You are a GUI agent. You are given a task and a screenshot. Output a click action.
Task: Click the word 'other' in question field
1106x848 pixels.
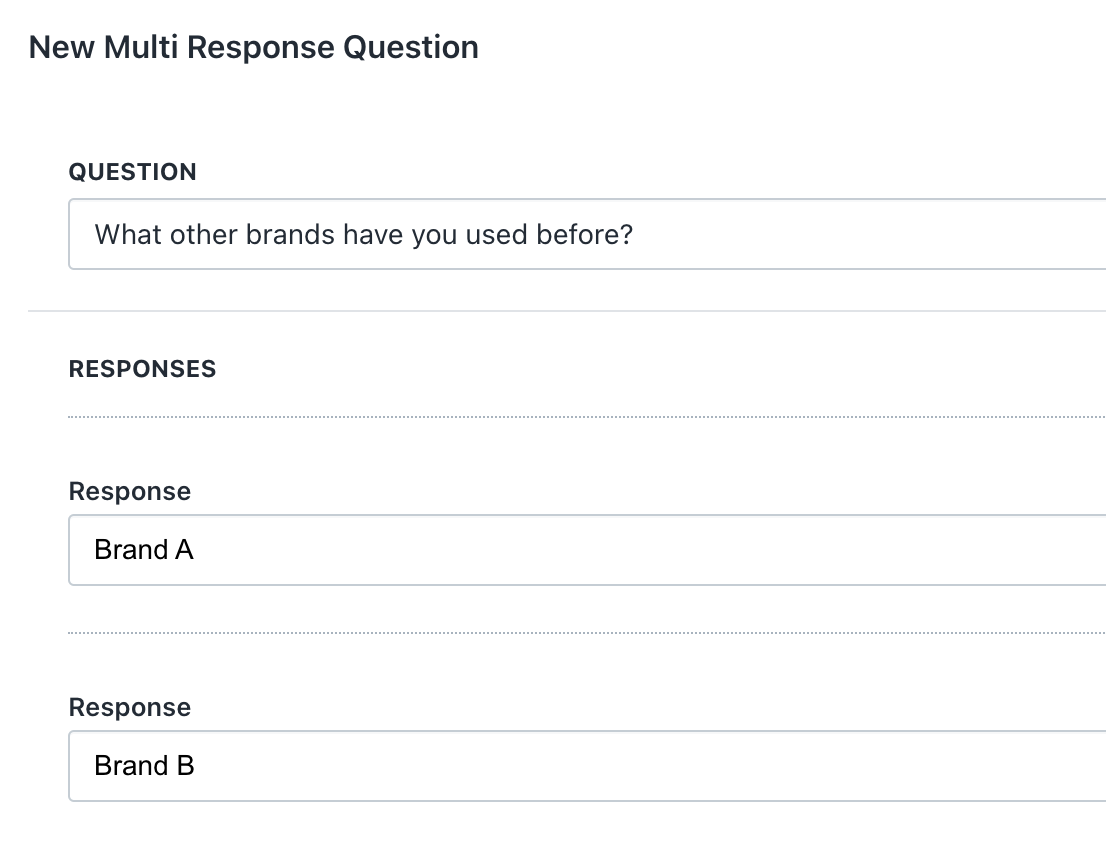[204, 235]
